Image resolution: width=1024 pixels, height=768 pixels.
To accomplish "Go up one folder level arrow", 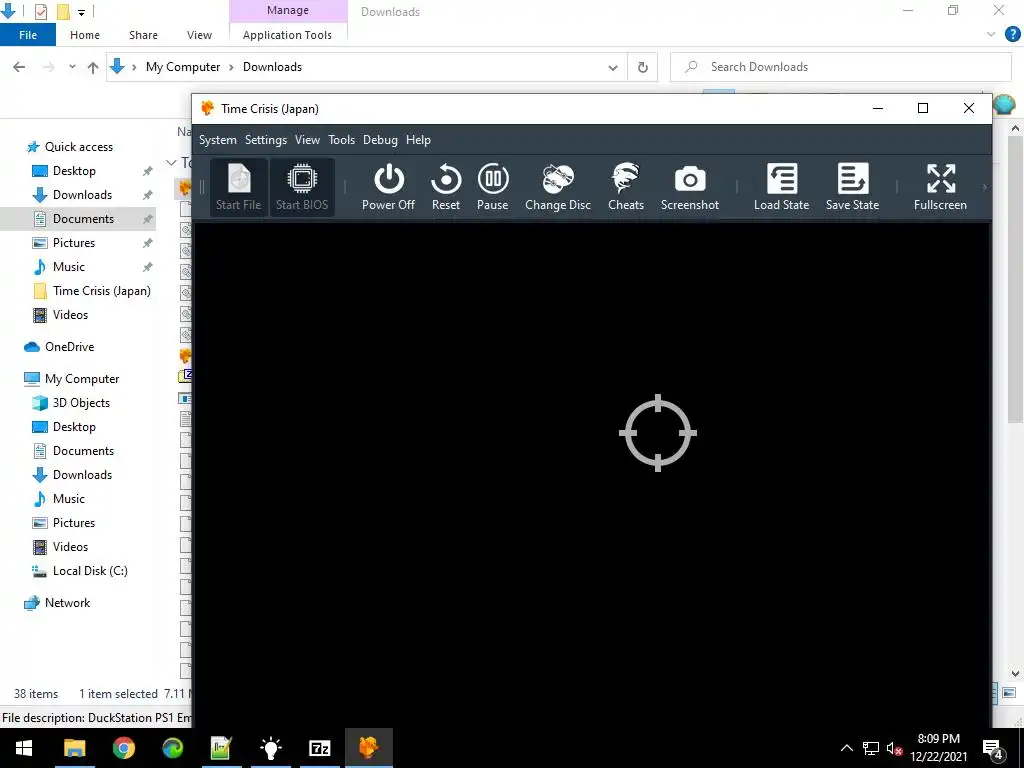I will coord(93,67).
